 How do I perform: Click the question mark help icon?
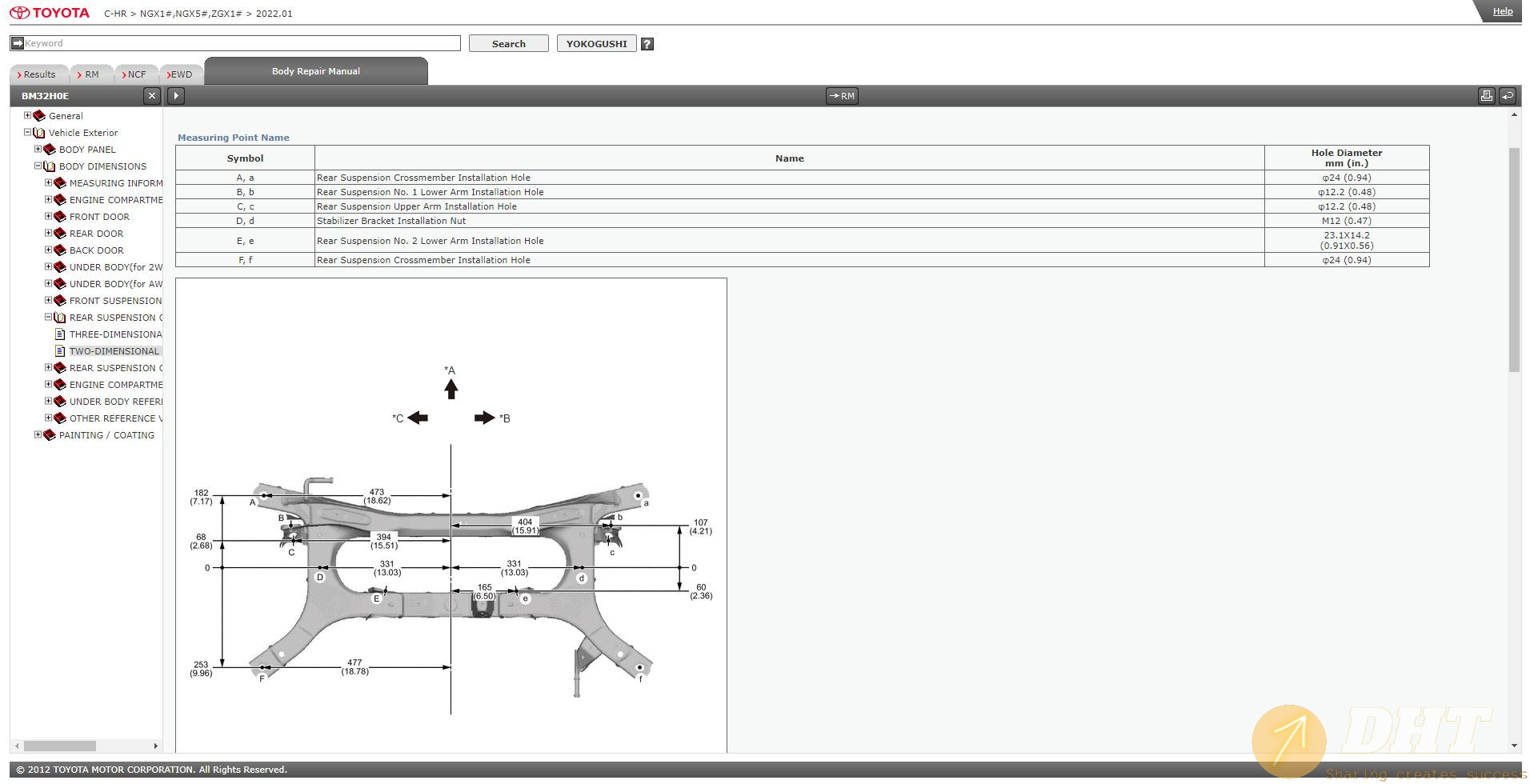click(x=647, y=44)
